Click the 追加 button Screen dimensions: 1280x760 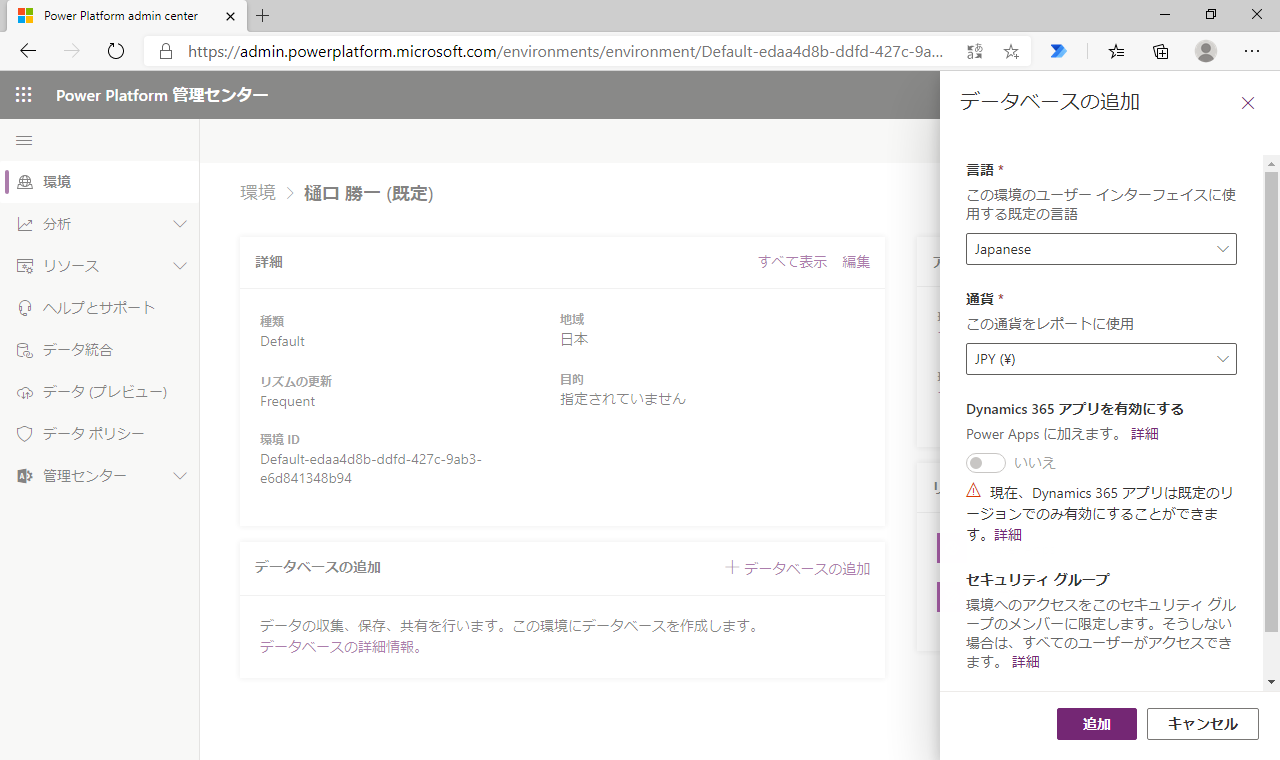tap(1097, 724)
